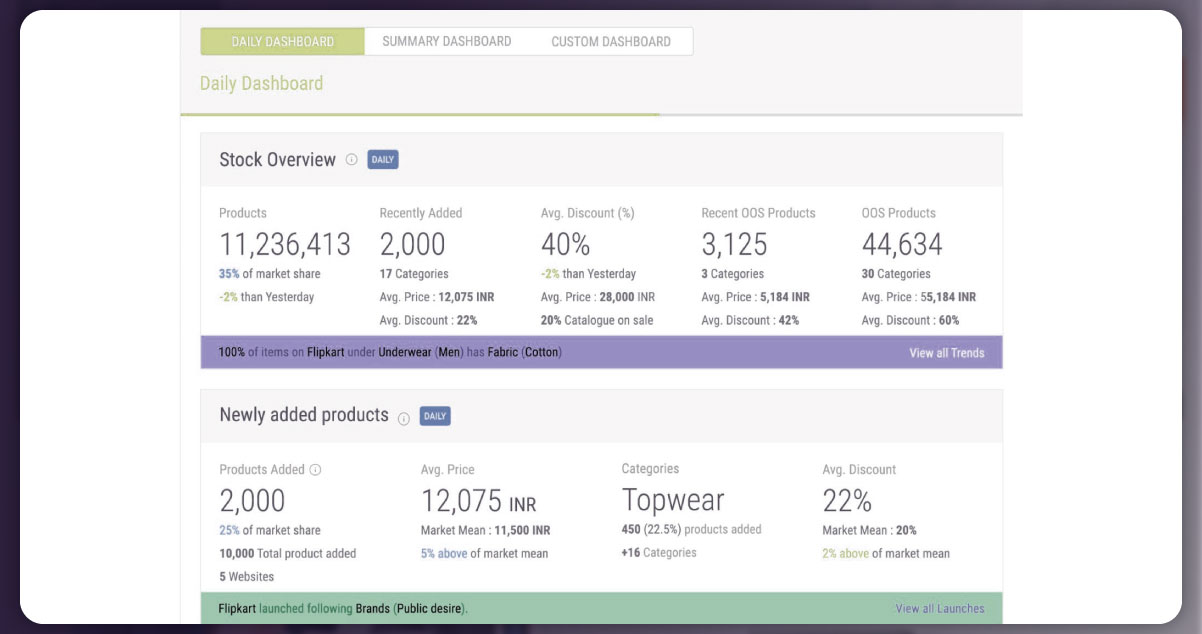Click the large 22% value in Newly added products
Screen dimensions: 1202x634
[847, 500]
